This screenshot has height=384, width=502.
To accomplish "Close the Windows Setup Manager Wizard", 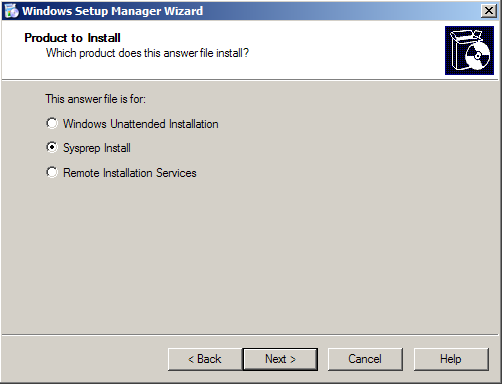I will (x=489, y=11).
